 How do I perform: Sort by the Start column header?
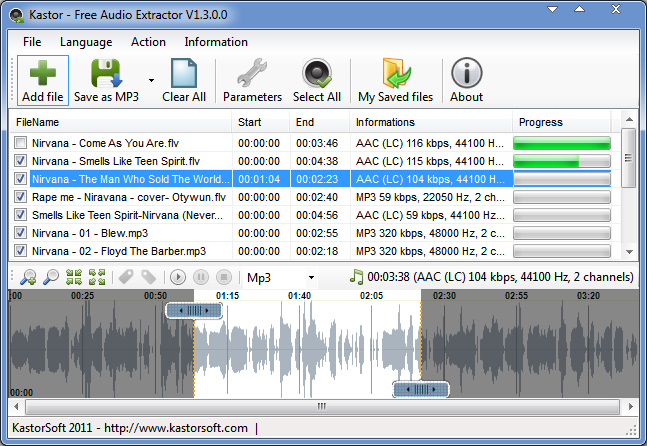(261, 122)
